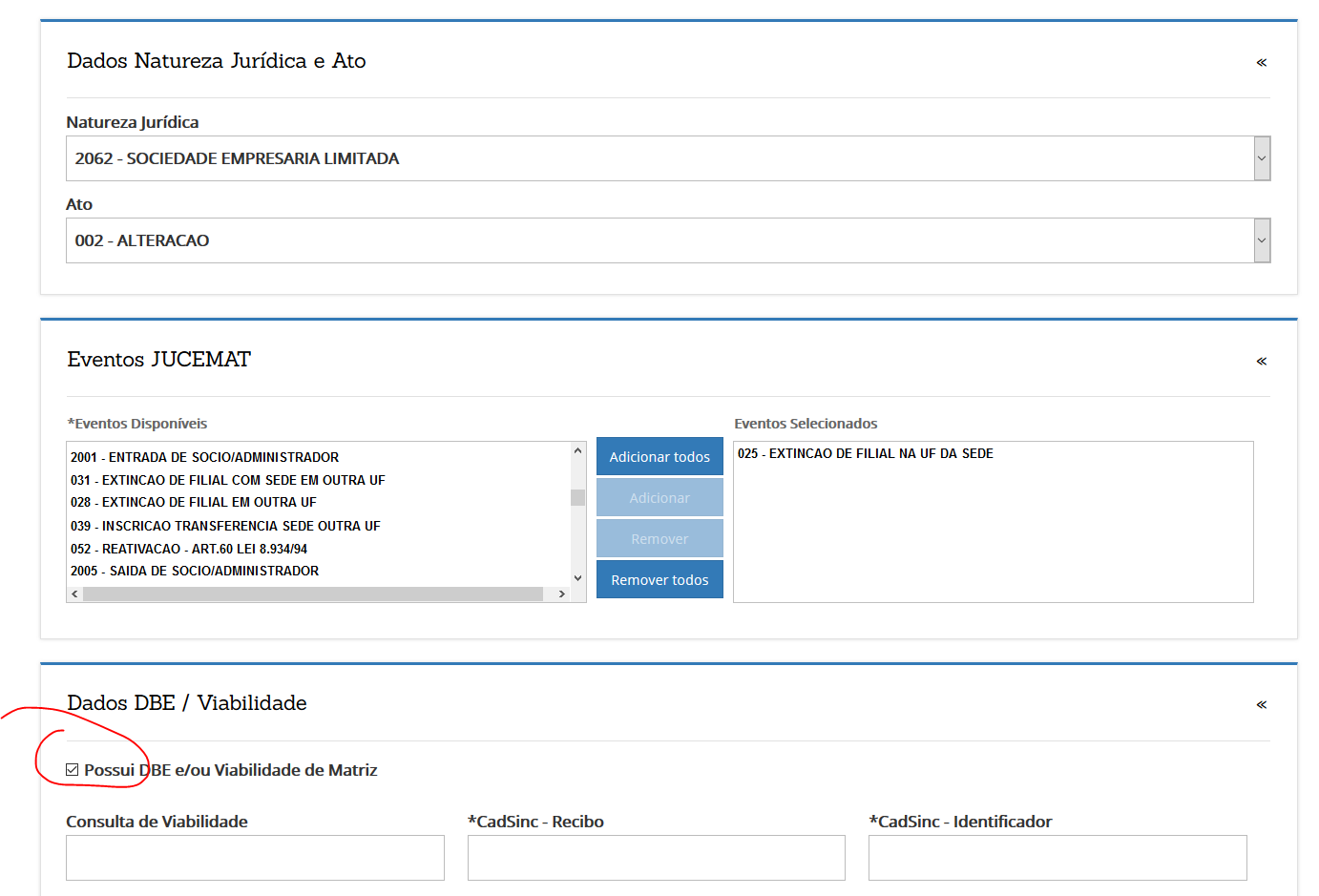Collapse the Dados DBE / Viabilidade panel
The image size is (1319, 896).
pyautogui.click(x=1261, y=704)
